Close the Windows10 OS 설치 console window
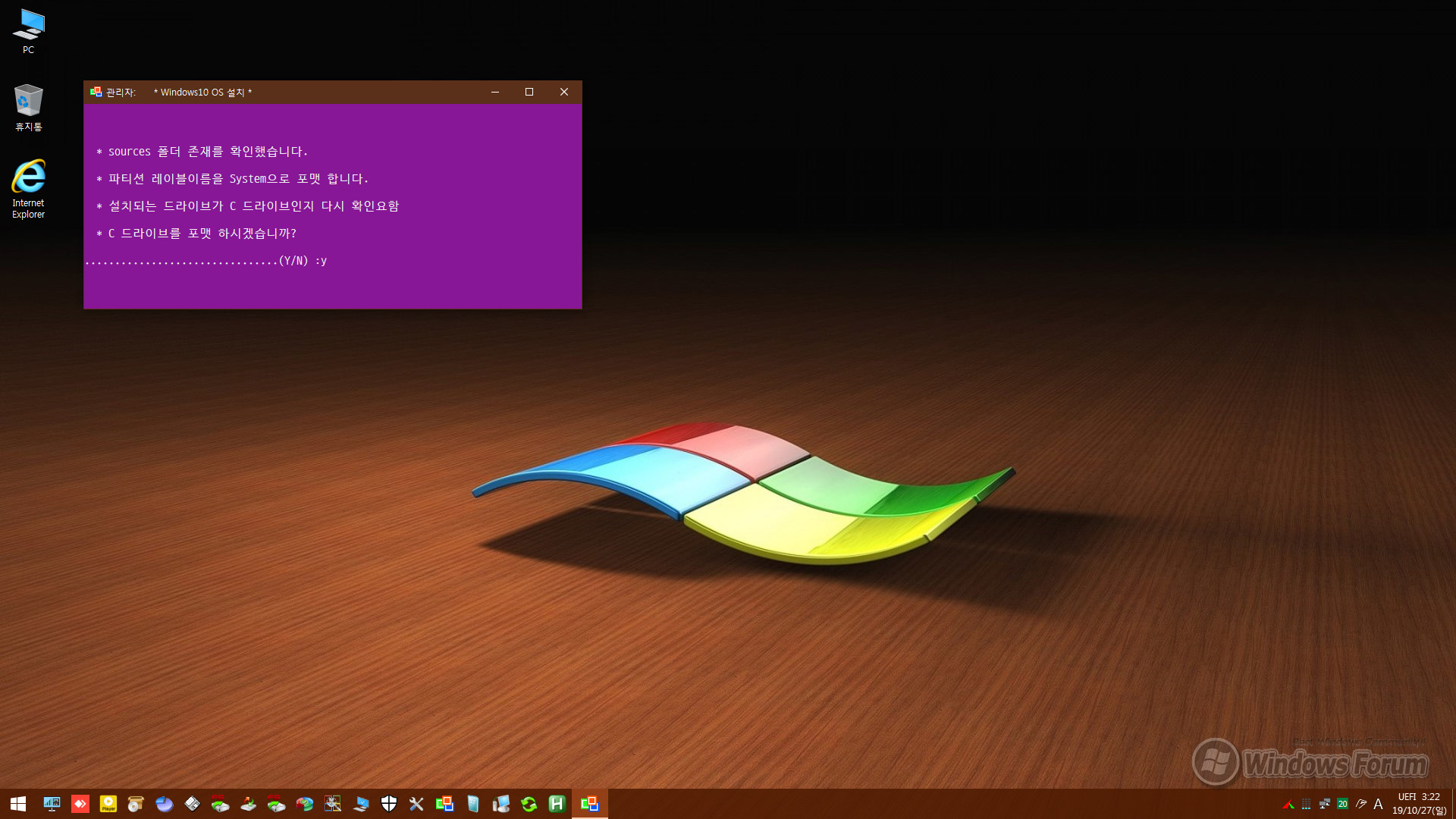 [564, 92]
